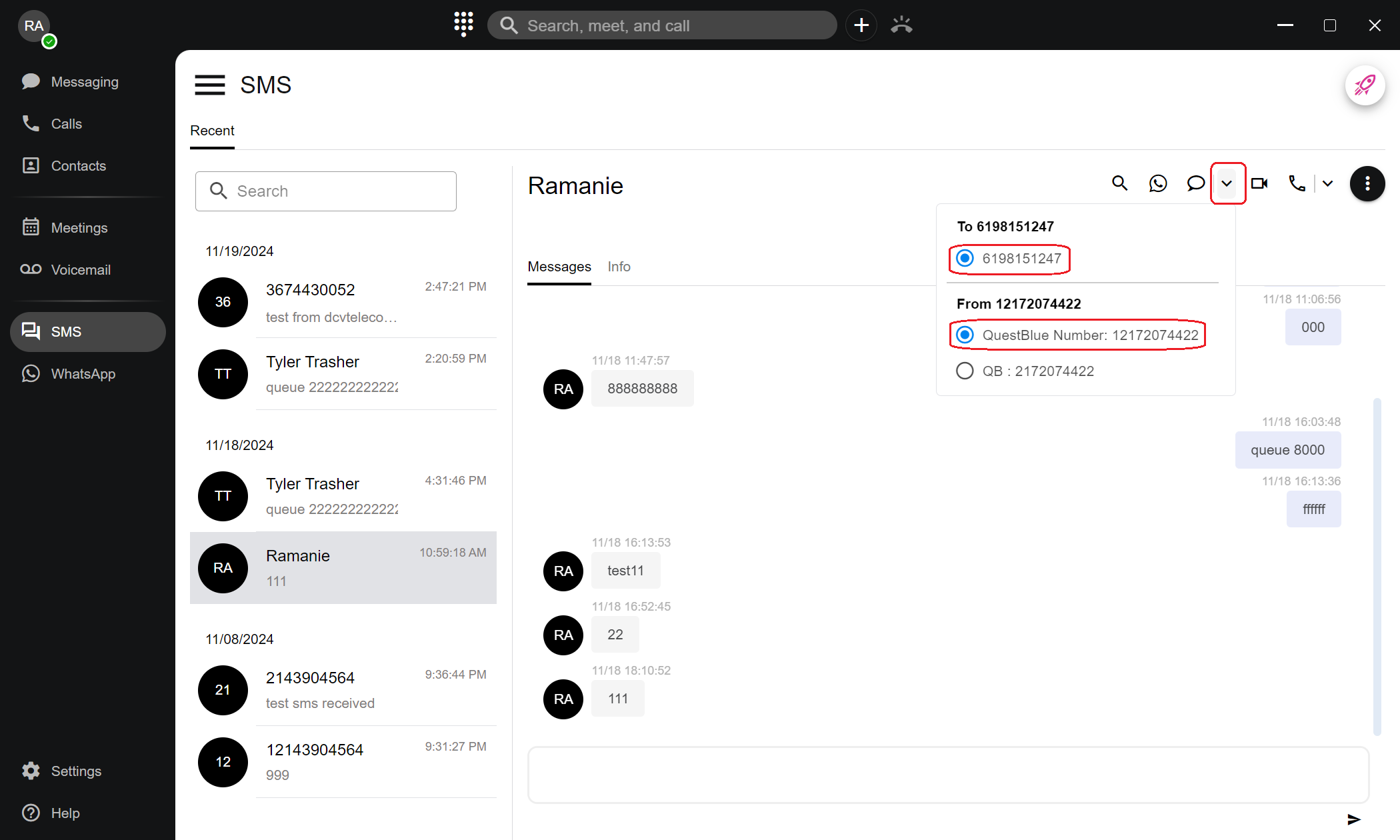Viewport: 1400px width, 840px height.
Task: Open the three-dot more options menu
Action: (1367, 183)
